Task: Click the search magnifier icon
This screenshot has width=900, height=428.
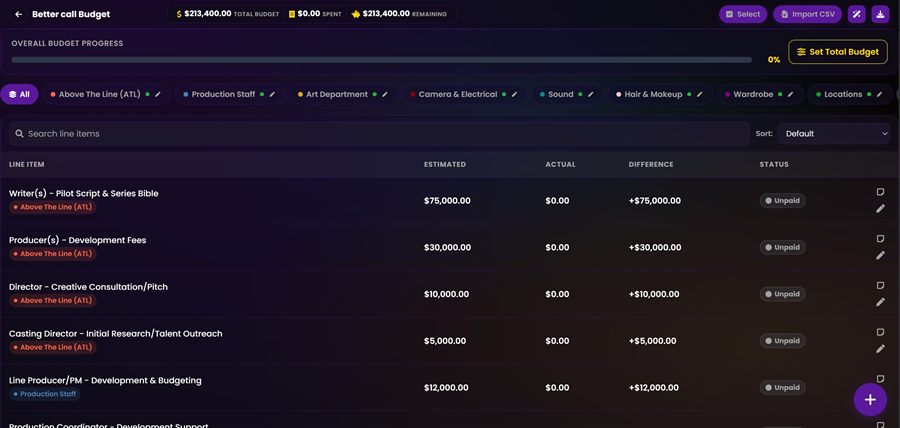Action: 20,134
